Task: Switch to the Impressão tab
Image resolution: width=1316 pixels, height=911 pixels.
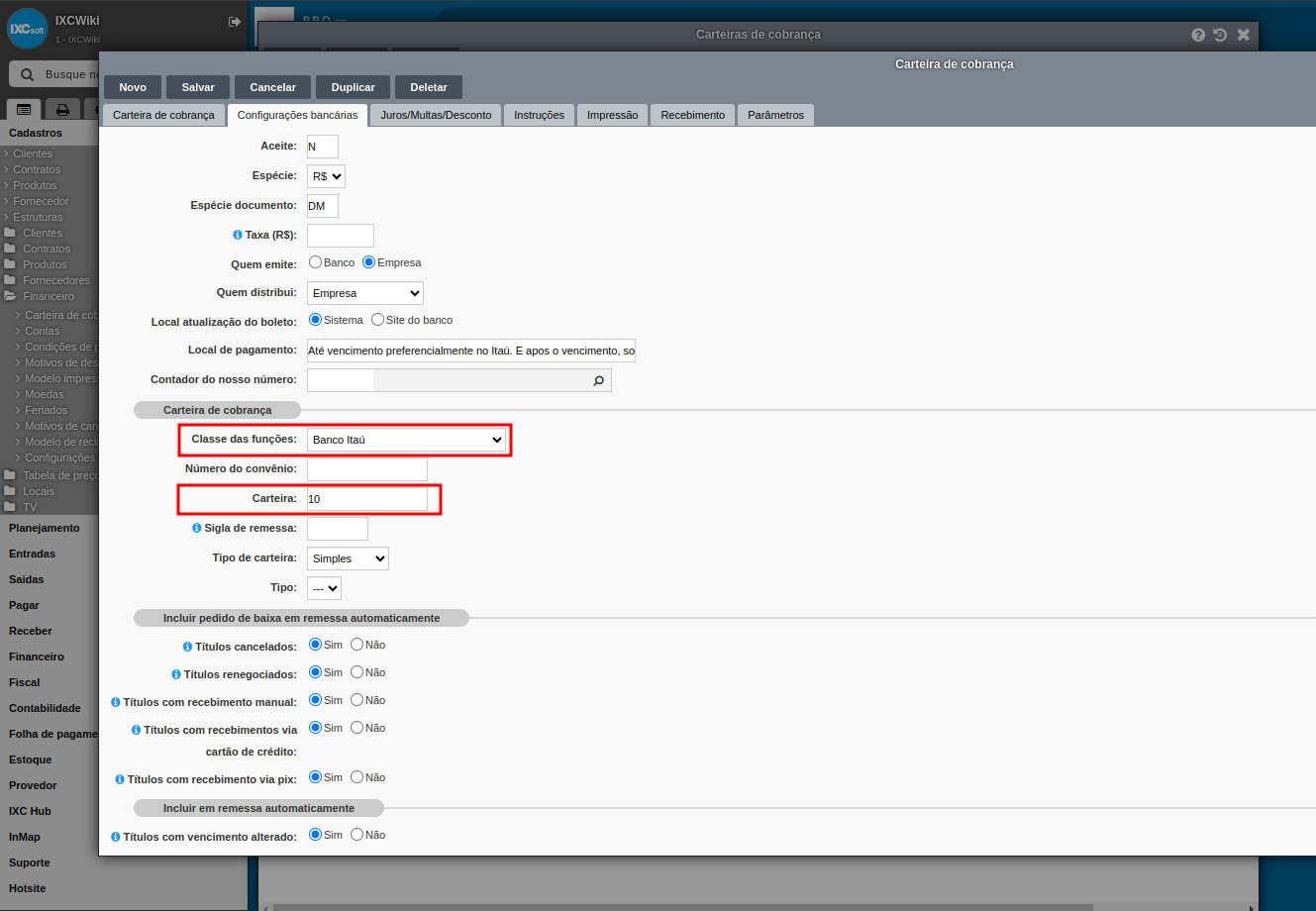Action: pos(612,115)
